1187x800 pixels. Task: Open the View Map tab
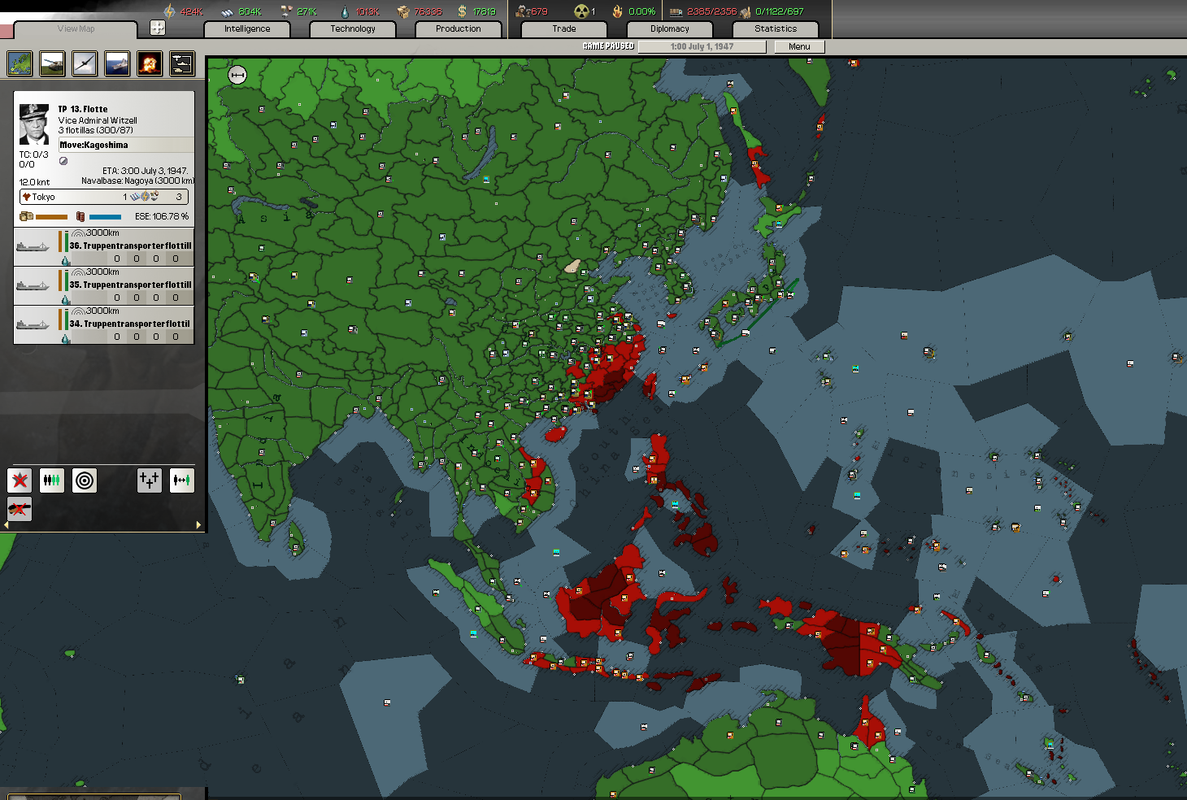click(76, 29)
